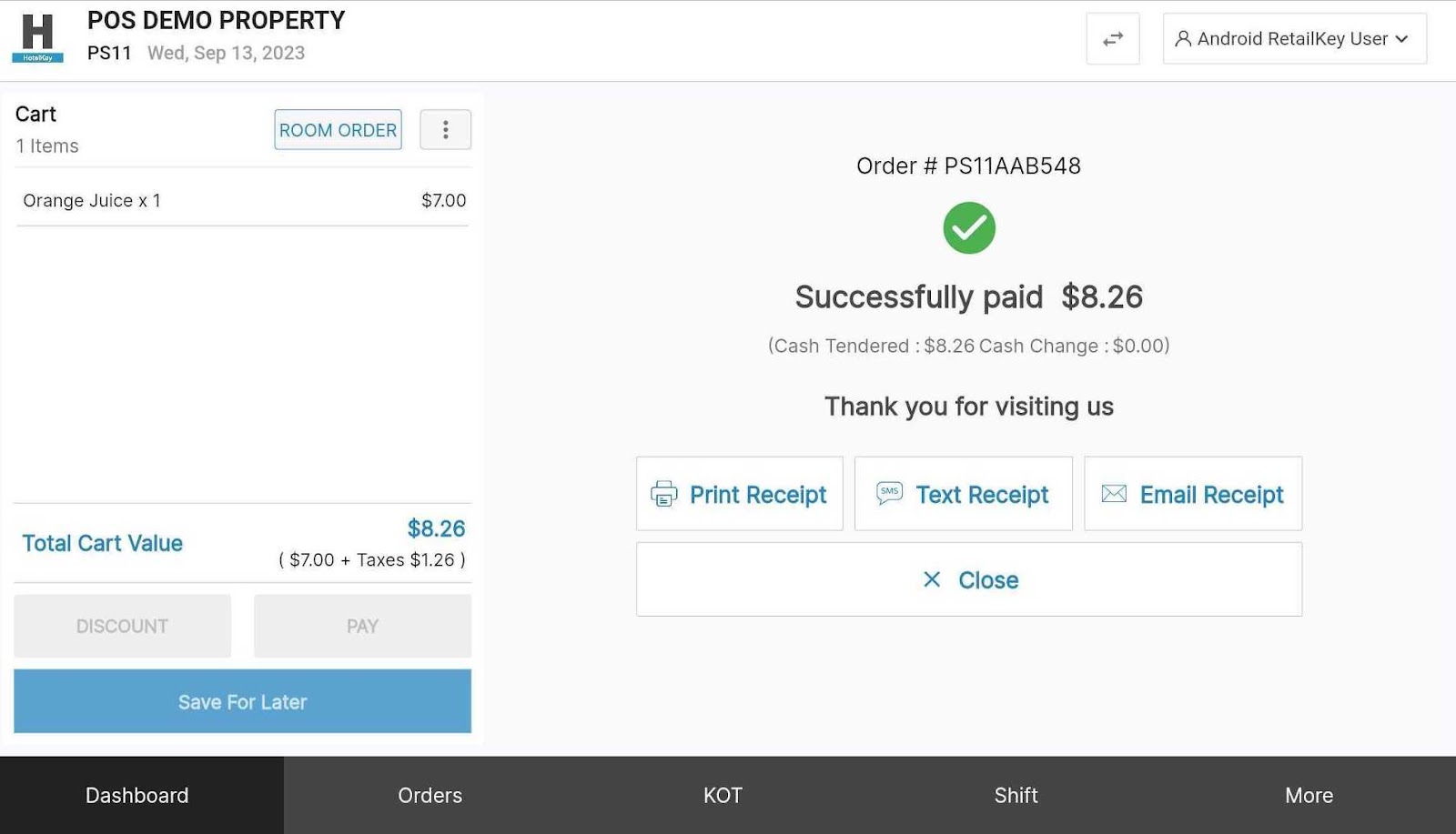
Task: Select the Orange Juice cart item
Action: [x=242, y=201]
